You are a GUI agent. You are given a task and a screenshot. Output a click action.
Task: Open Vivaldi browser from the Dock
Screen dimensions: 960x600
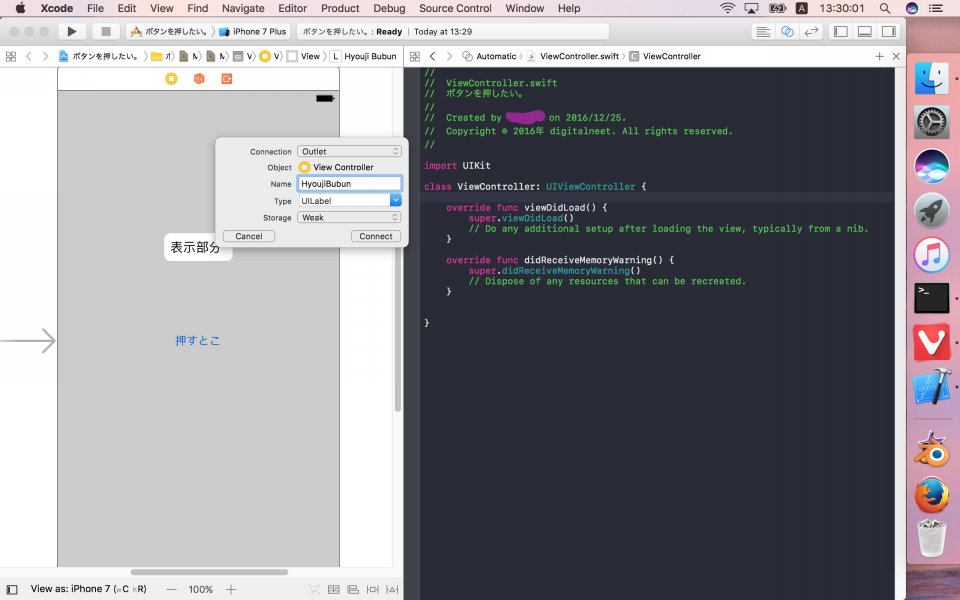click(931, 342)
